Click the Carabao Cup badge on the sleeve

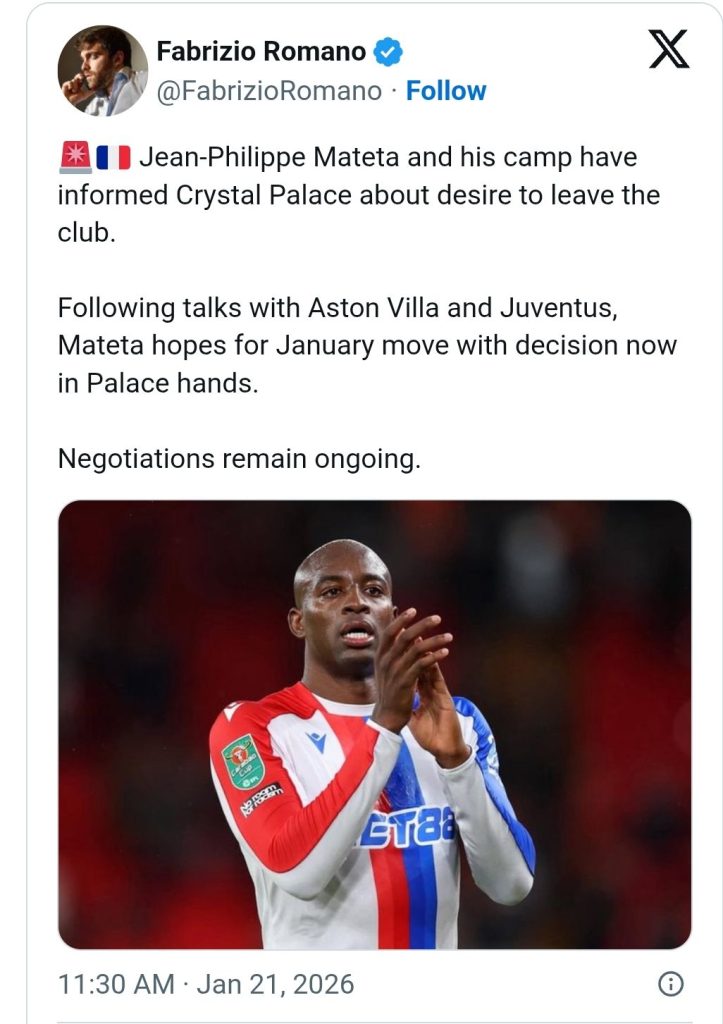pyautogui.click(x=242, y=758)
